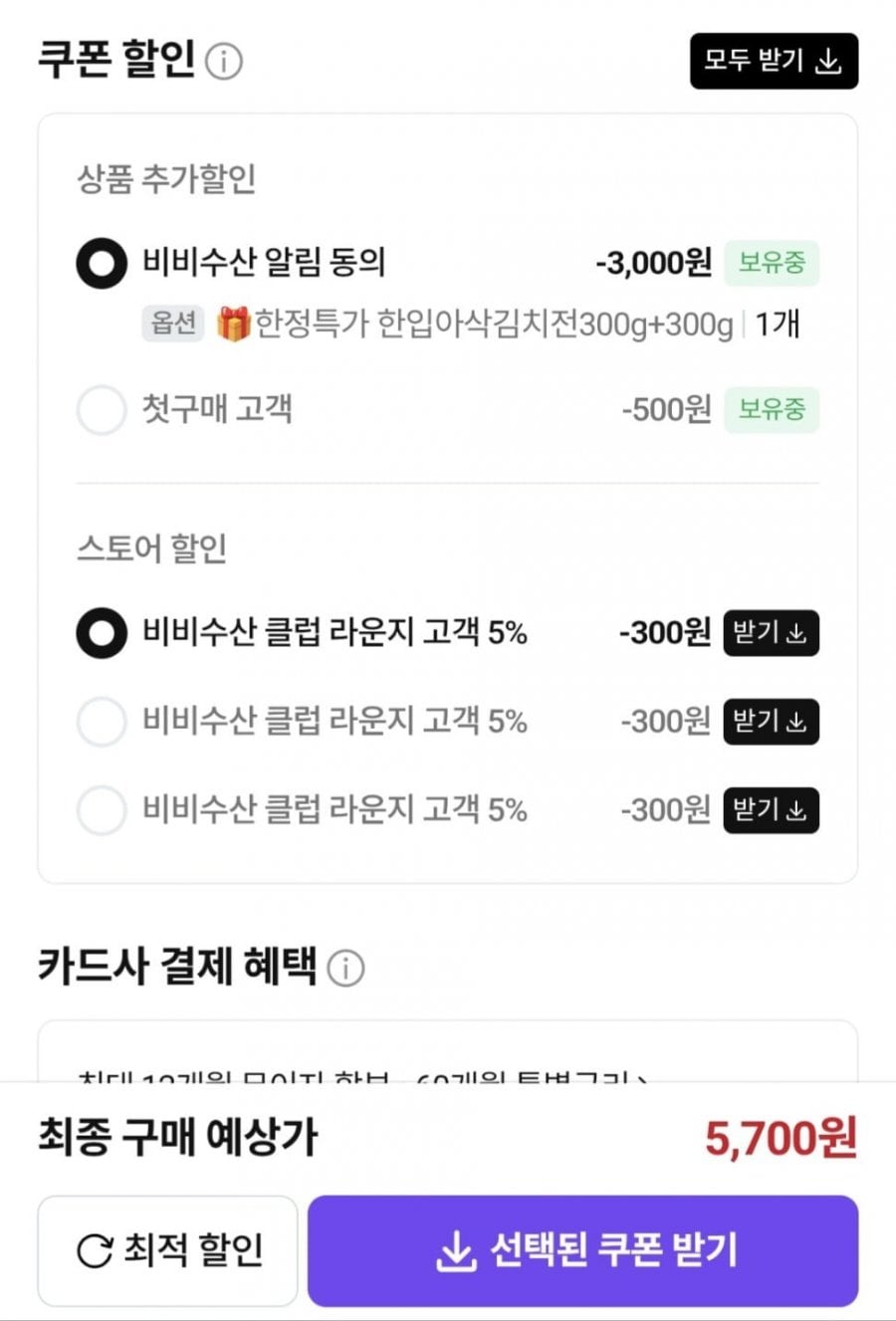The width and height of the screenshot is (896, 1321).
Task: Click the 5,700원 final price
Action: coord(781,1137)
